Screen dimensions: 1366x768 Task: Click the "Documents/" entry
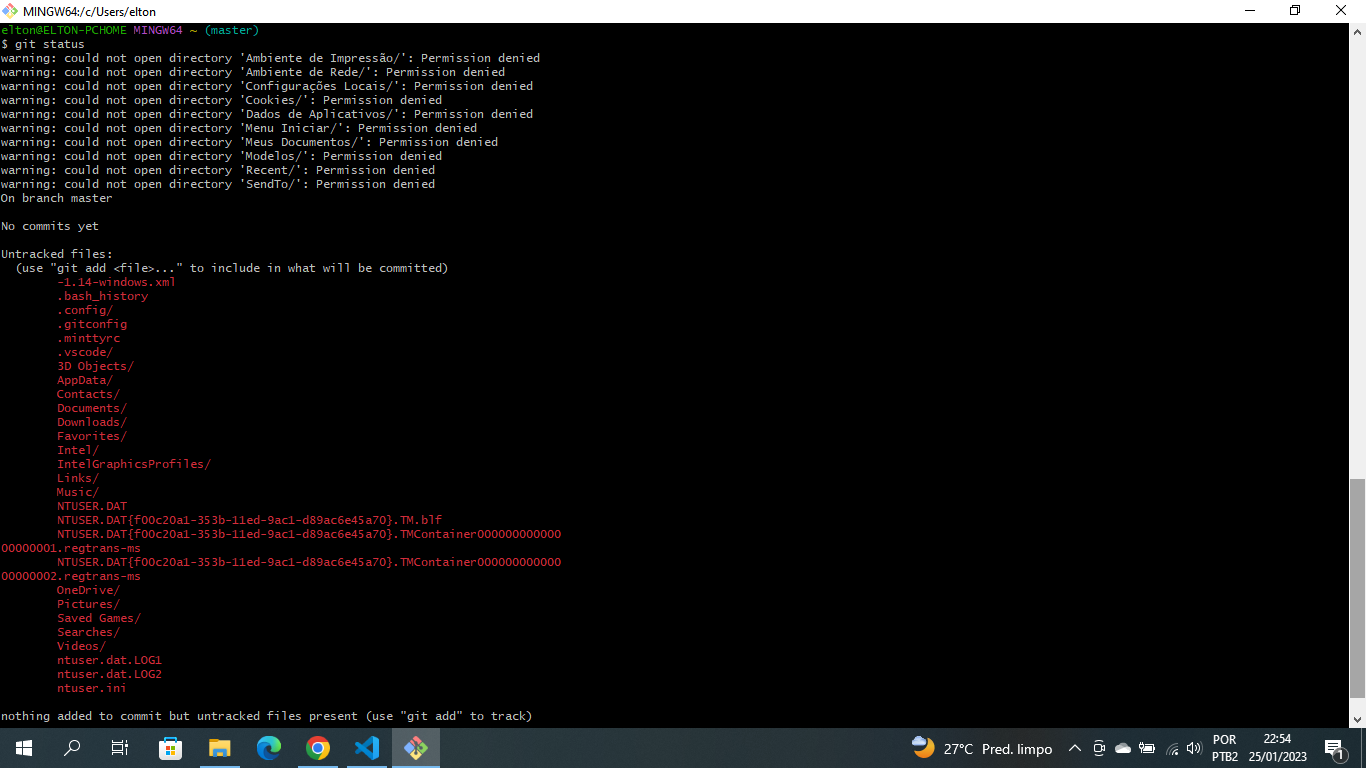tap(92, 408)
